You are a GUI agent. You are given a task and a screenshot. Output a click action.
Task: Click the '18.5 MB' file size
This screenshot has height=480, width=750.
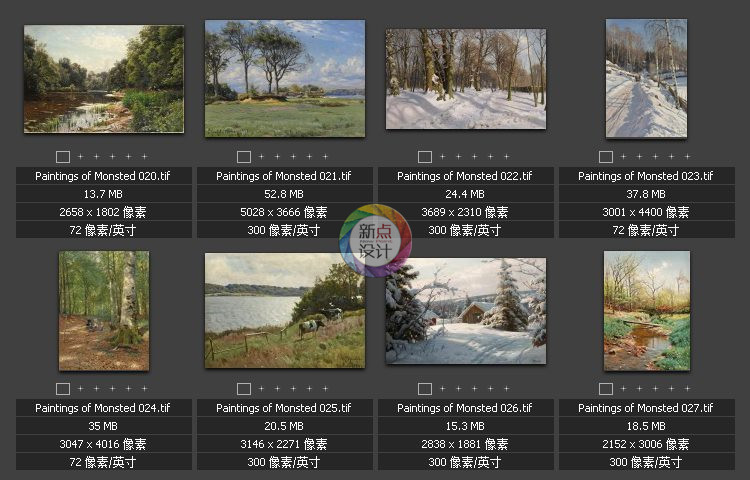[x=646, y=426]
